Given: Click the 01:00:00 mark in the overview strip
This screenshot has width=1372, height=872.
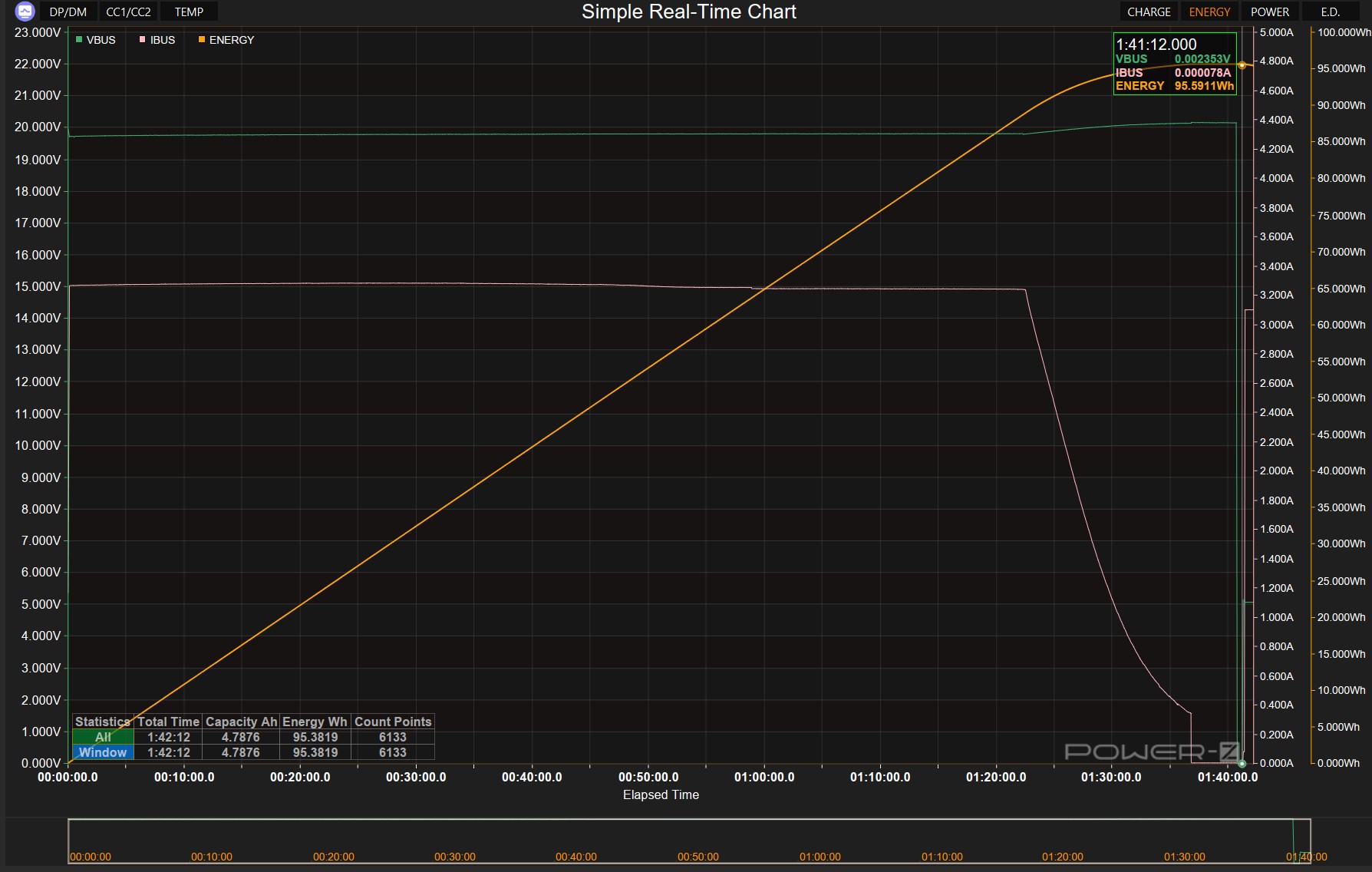Looking at the screenshot, I should click(x=820, y=857).
